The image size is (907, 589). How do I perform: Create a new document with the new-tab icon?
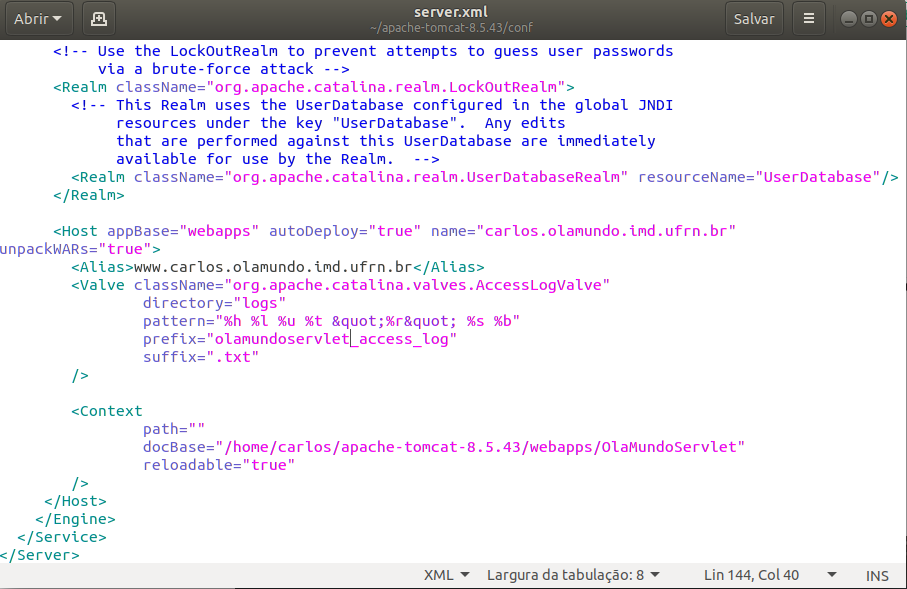[98, 18]
